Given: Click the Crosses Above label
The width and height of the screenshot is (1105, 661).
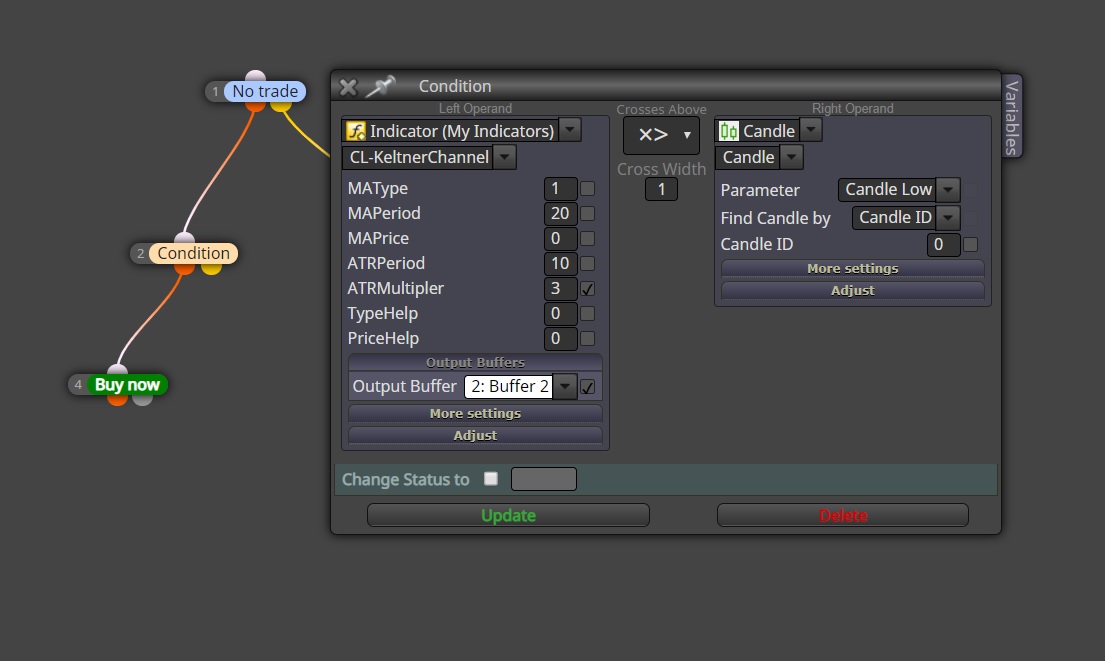Looking at the screenshot, I should (x=661, y=109).
